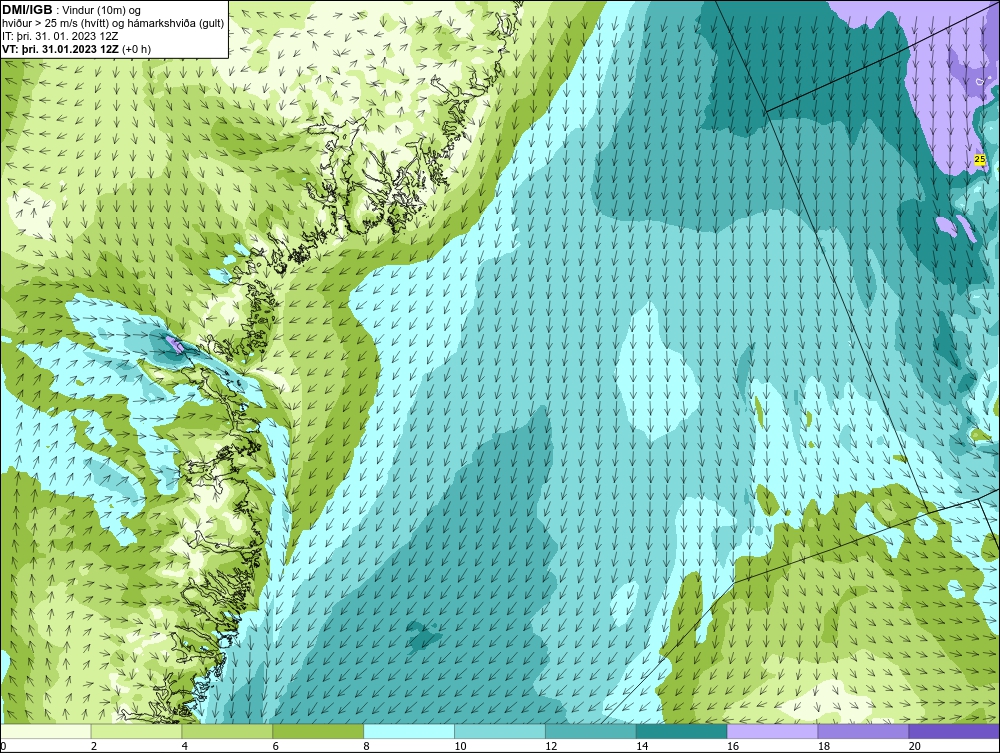Click the yellow 25 gust marker
Screen dimensions: 1000x753
980,159
